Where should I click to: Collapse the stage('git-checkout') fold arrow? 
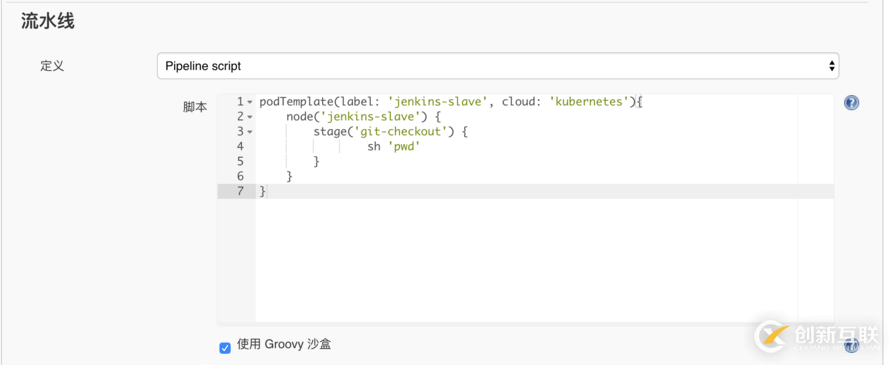(249, 132)
